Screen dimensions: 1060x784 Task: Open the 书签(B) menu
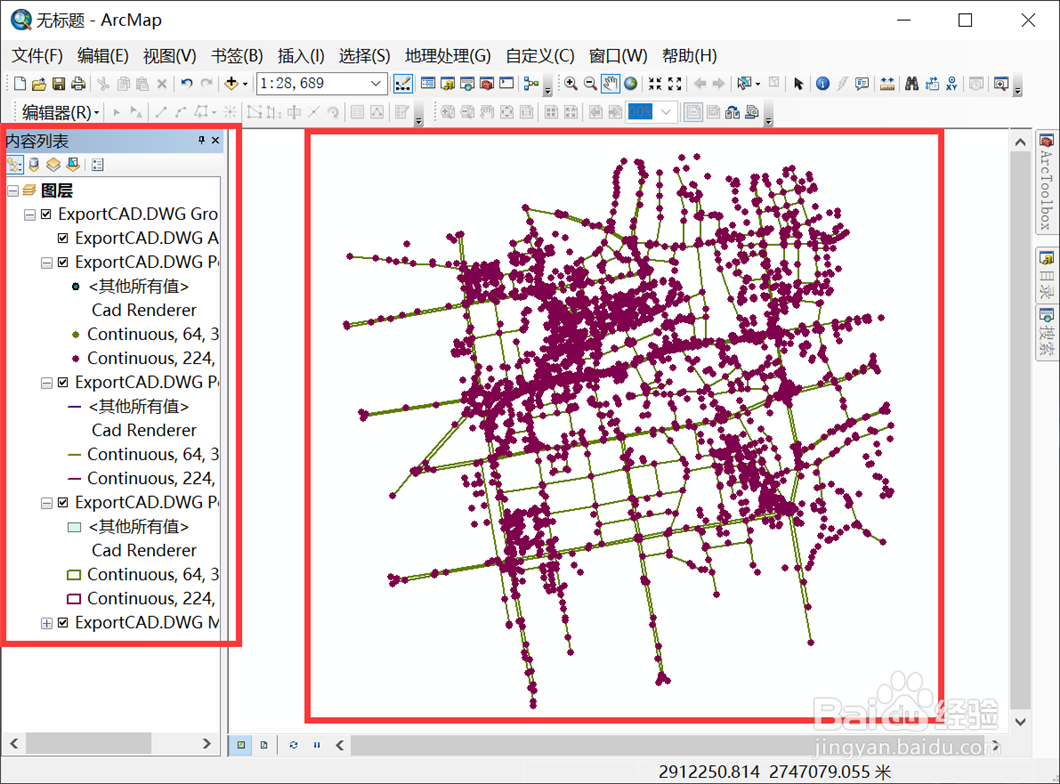[x=237, y=56]
